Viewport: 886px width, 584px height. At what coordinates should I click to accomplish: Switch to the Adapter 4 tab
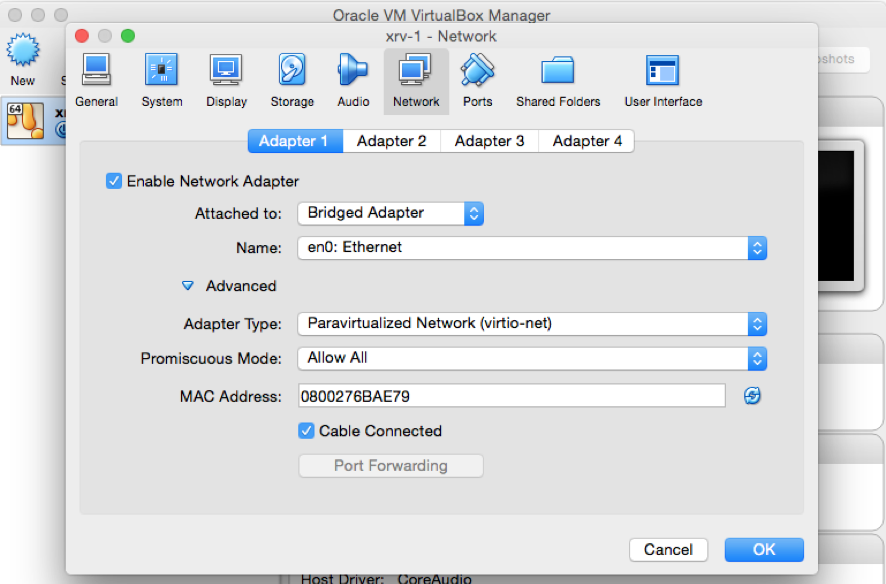(x=587, y=141)
